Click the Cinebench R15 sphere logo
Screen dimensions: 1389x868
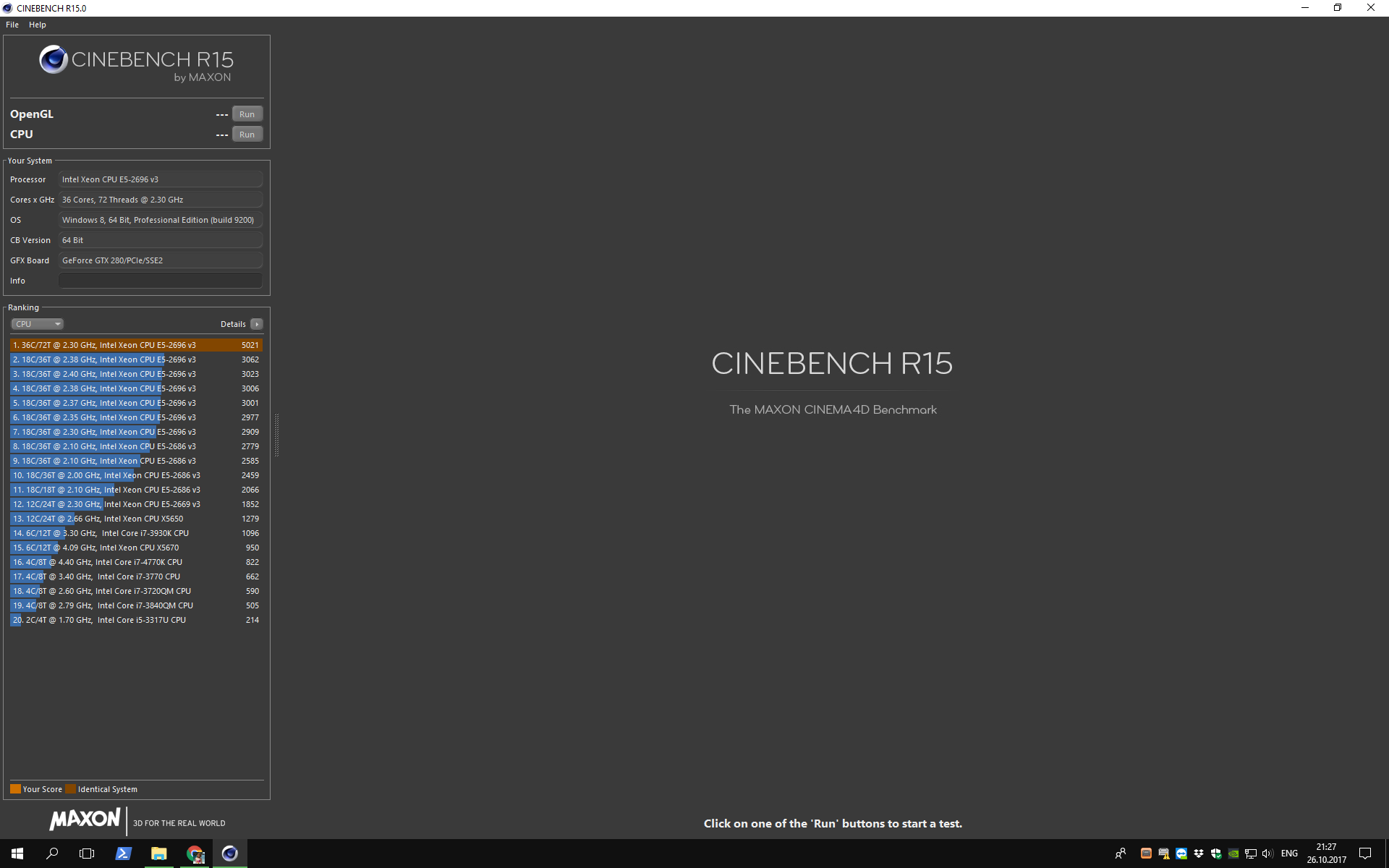[x=54, y=60]
